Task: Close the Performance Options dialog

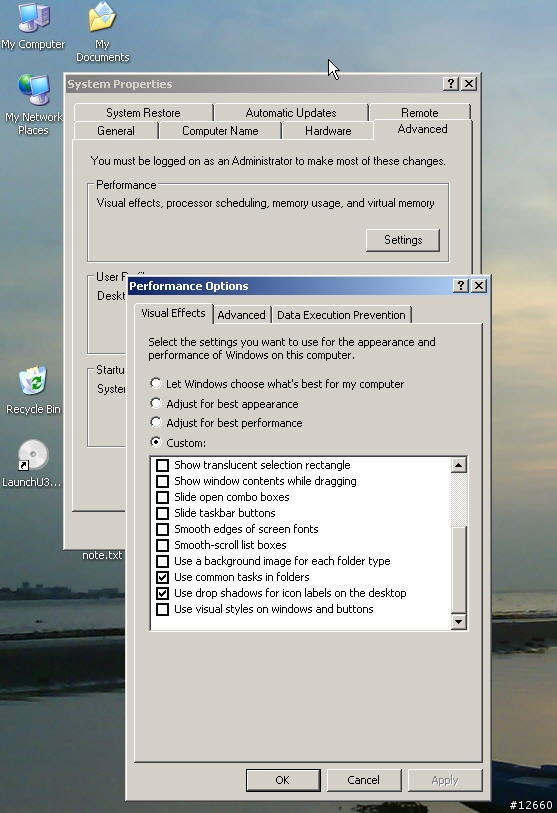Action: (x=479, y=286)
